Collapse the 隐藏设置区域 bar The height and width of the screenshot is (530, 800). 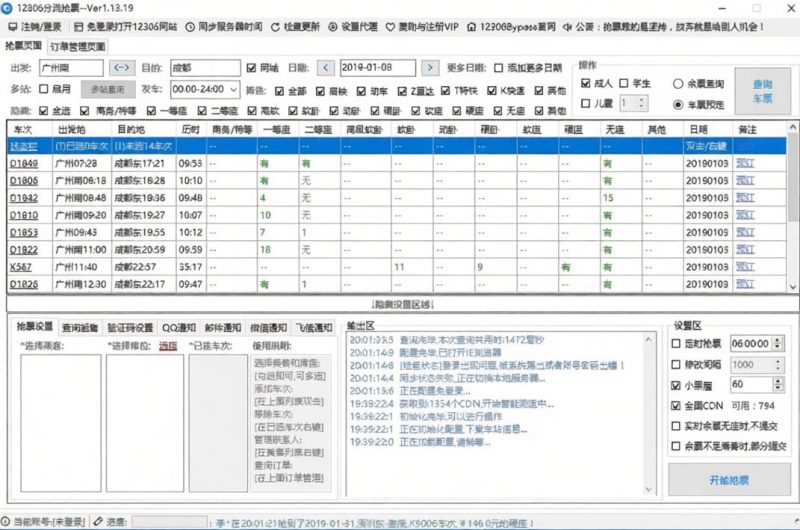tap(403, 305)
